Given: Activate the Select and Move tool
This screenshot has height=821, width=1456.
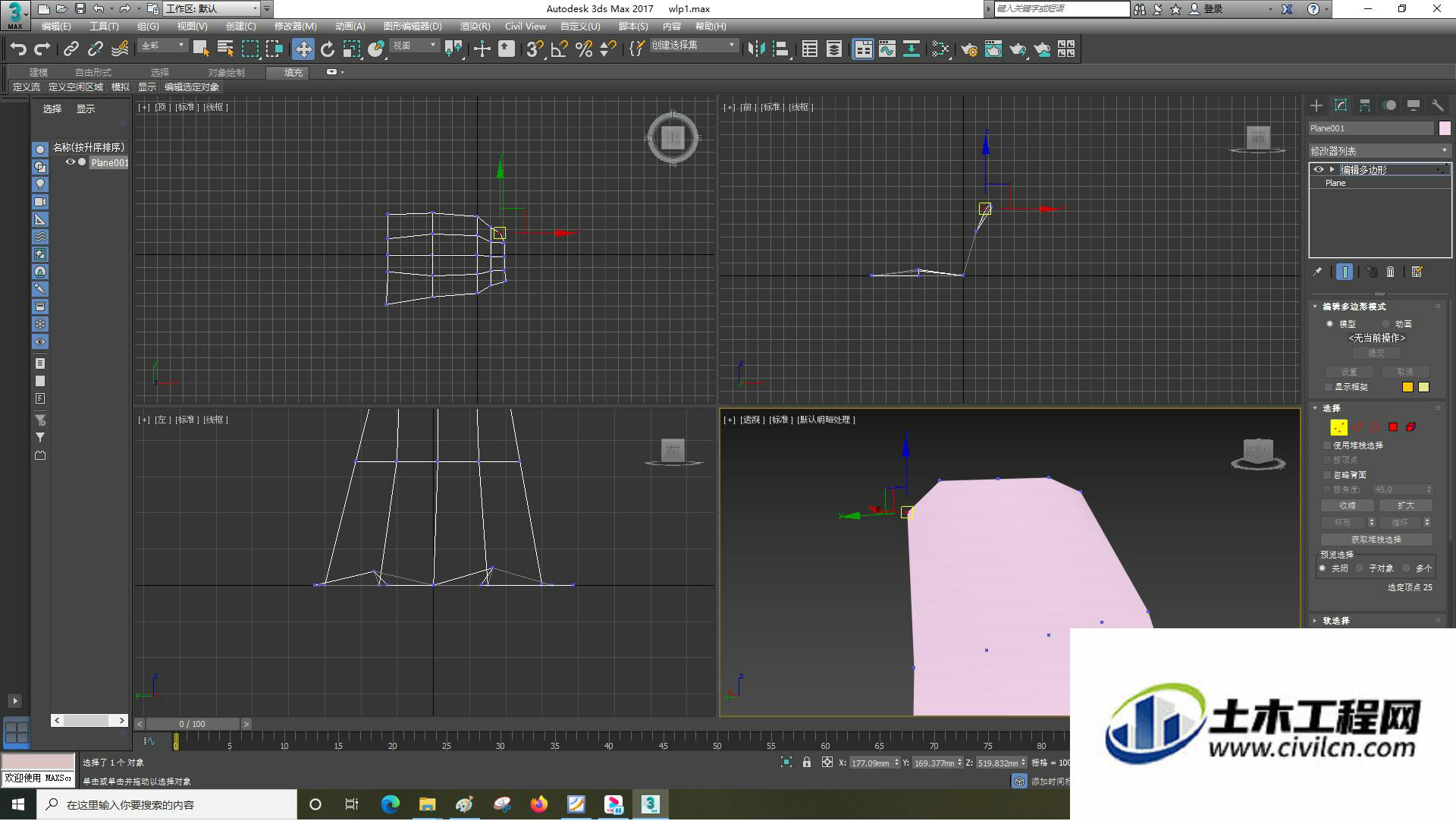Looking at the screenshot, I should (303, 49).
